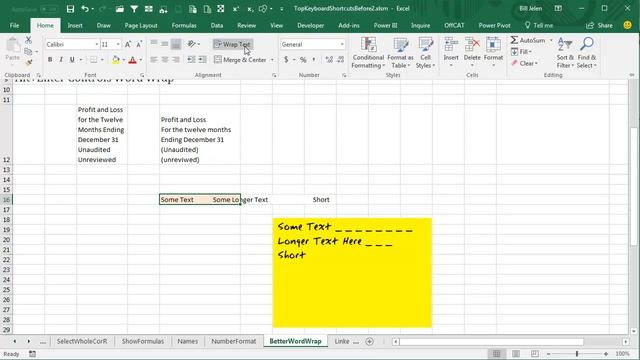Screen dimensions: 640x360
Task: Toggle Align Right for the cell
Action: pos(176,60)
